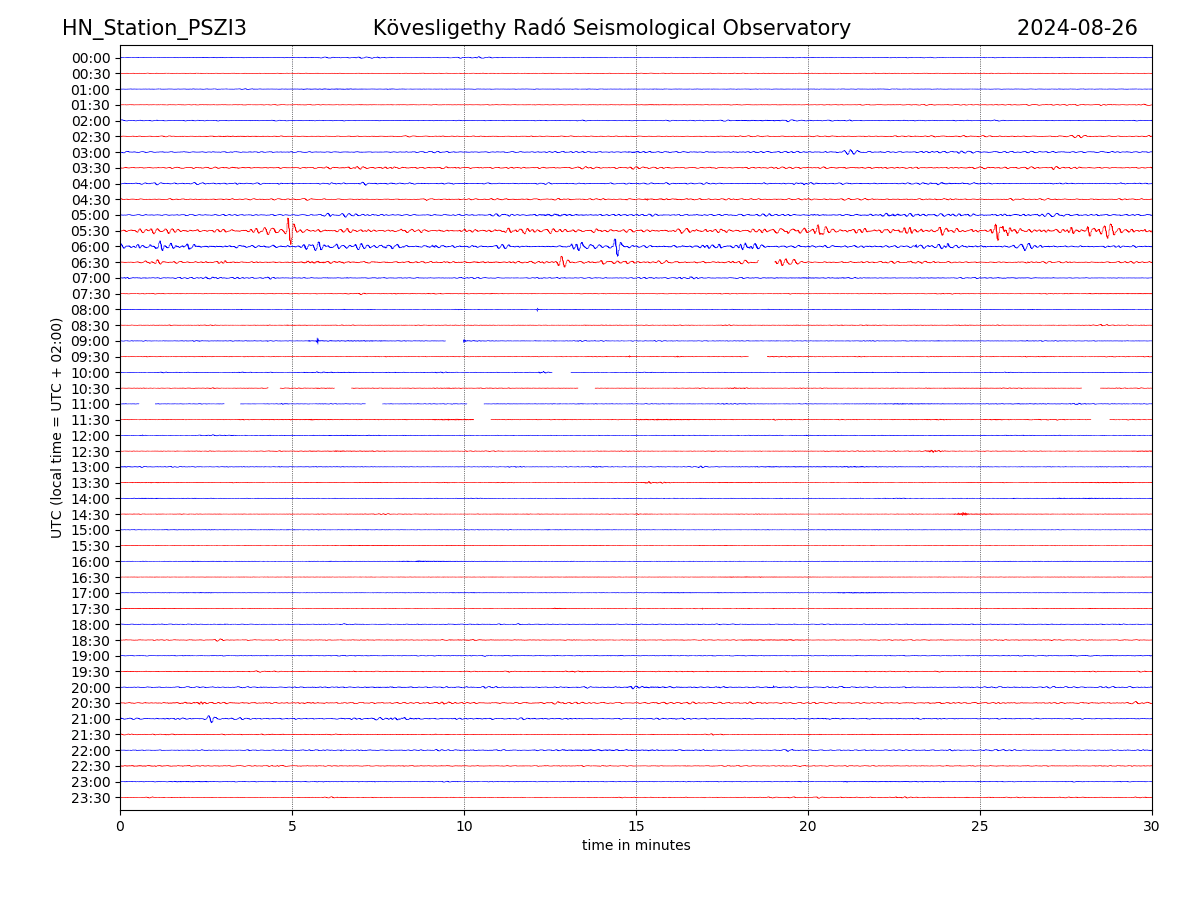The height and width of the screenshot is (900, 1200).
Task: Click the 09:00 row time label
Action: point(91,341)
